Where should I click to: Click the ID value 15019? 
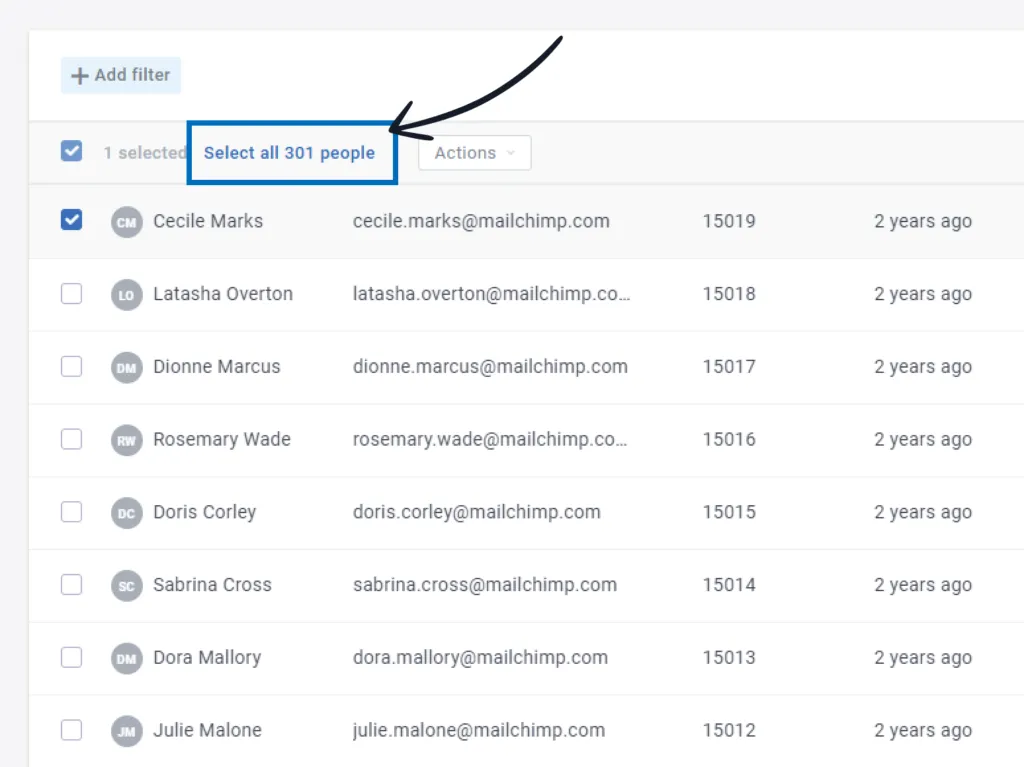(x=729, y=221)
